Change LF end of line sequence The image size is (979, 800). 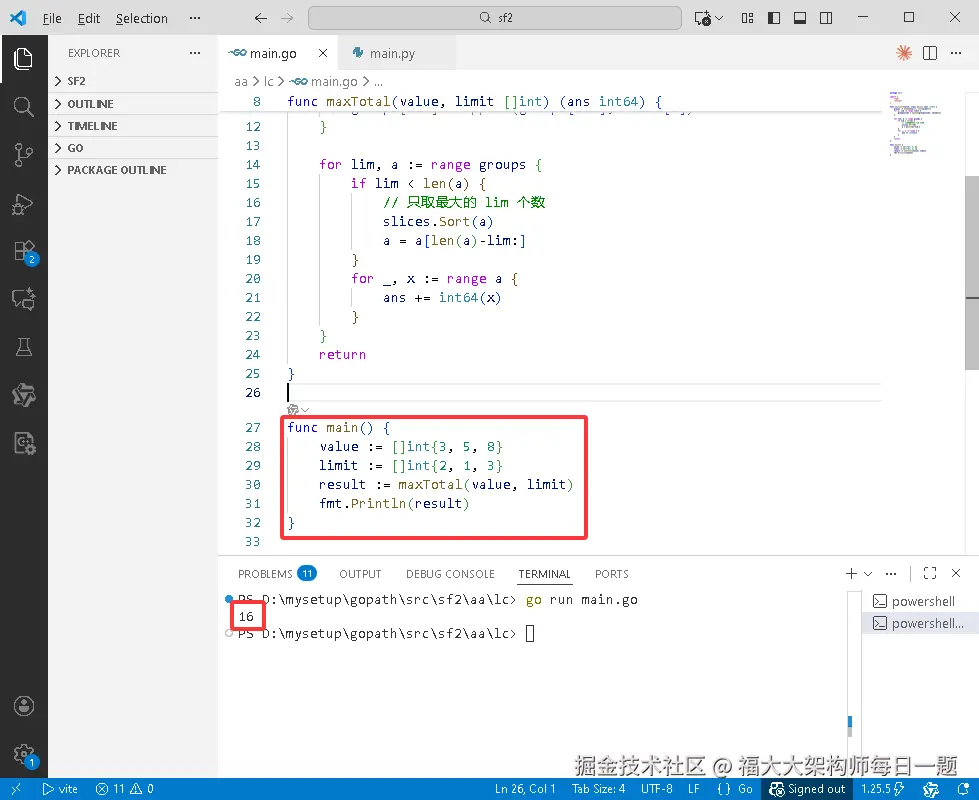(694, 789)
